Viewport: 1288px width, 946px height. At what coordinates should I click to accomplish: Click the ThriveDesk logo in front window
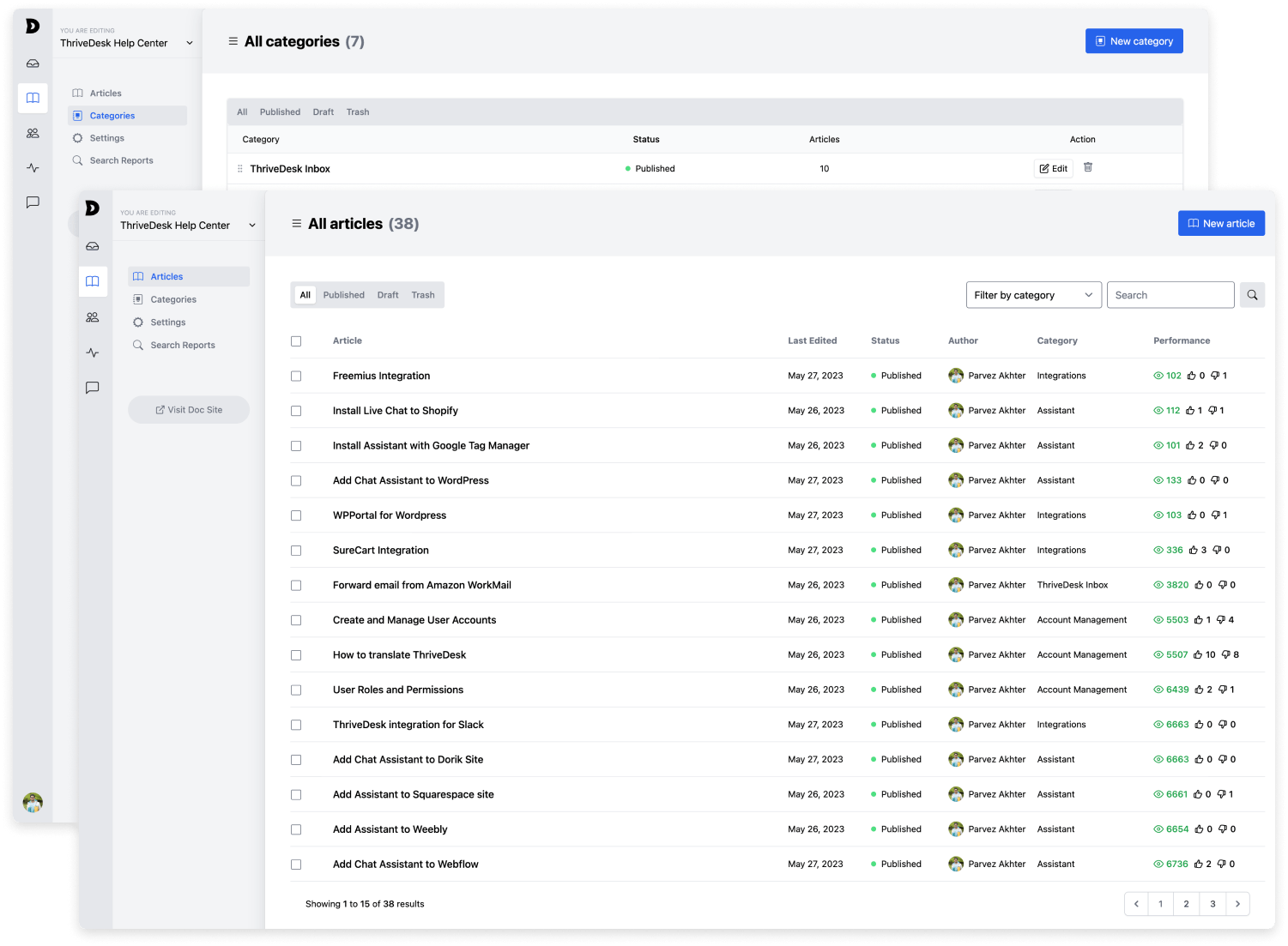pyautogui.click(x=93, y=208)
